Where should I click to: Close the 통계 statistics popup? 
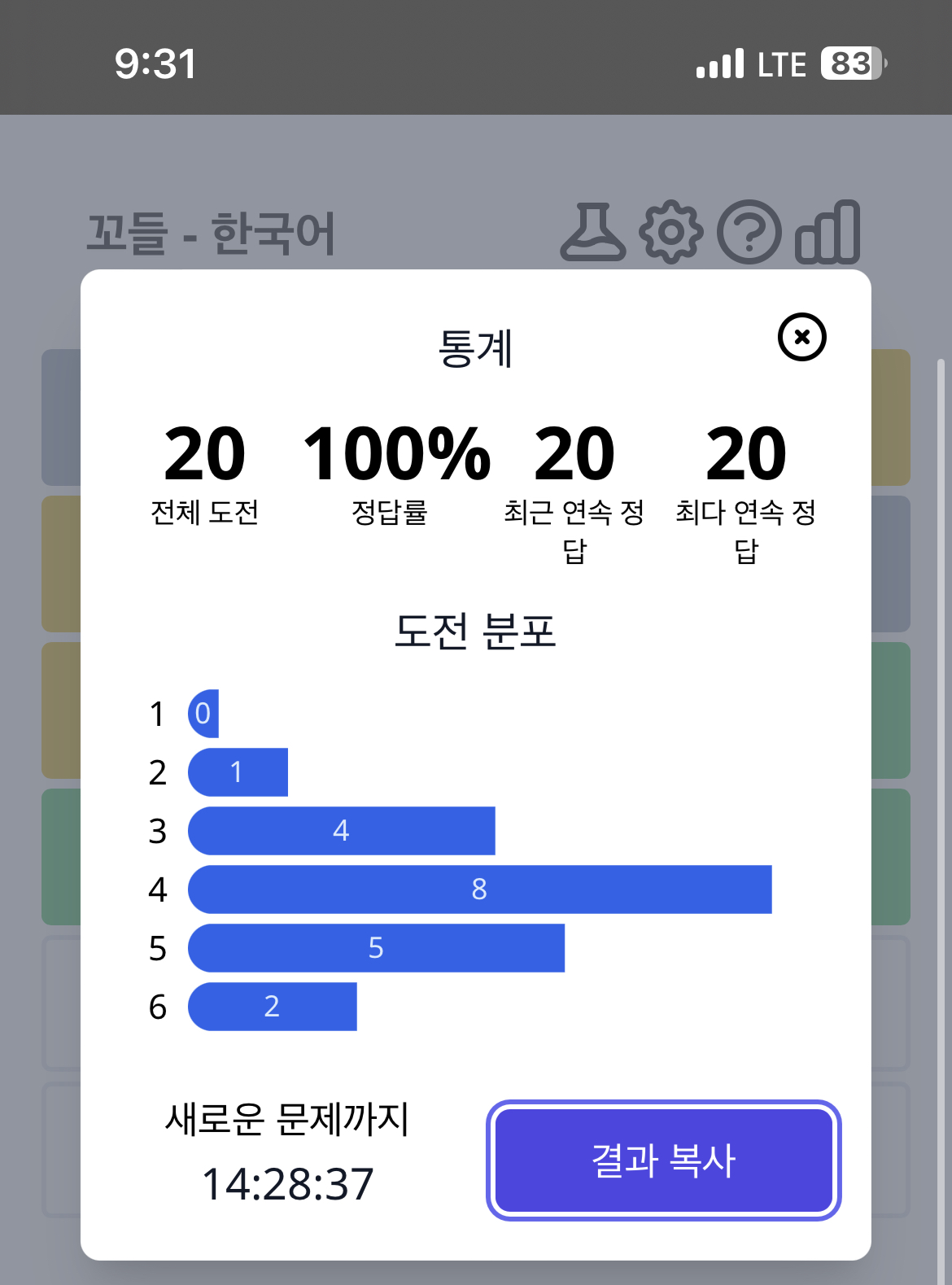coord(801,337)
